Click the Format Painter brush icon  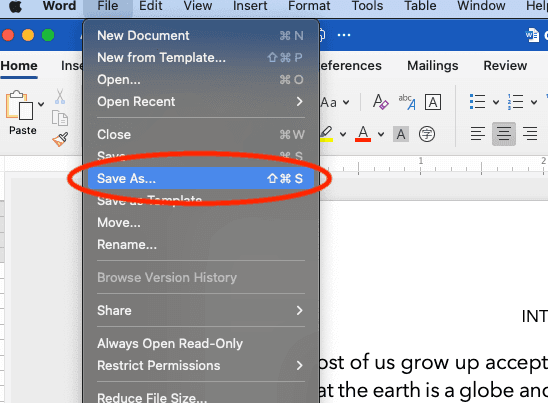pos(60,139)
